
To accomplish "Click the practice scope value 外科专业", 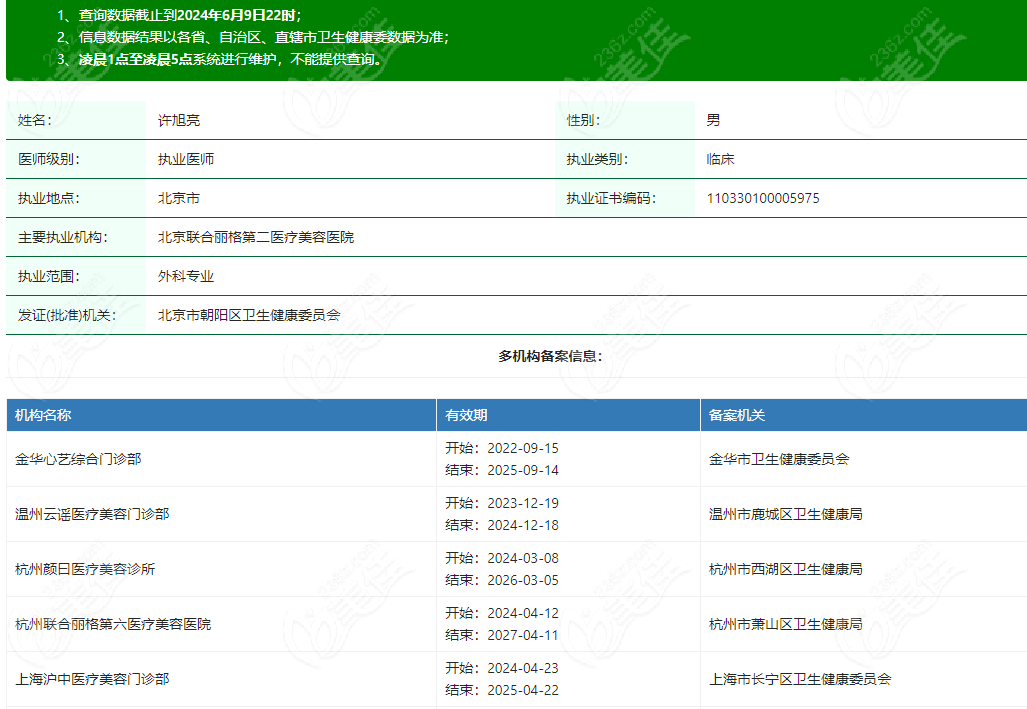I will pyautogui.click(x=186, y=276).
